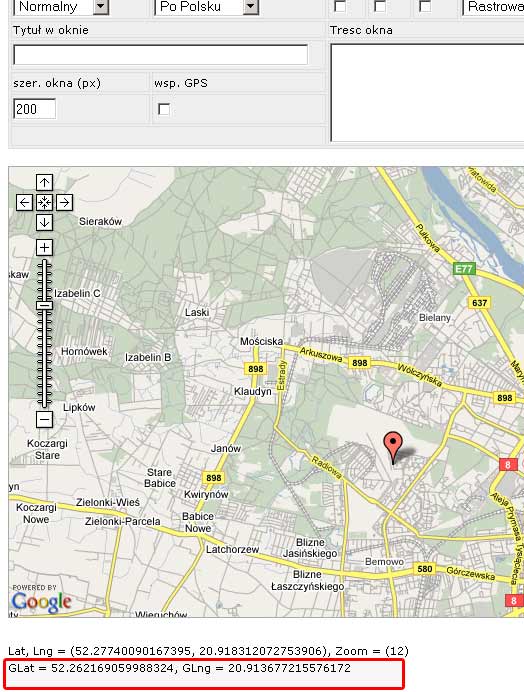This screenshot has width=524, height=692.
Task: Click the Pułkowa street label
Action: click(x=427, y=238)
